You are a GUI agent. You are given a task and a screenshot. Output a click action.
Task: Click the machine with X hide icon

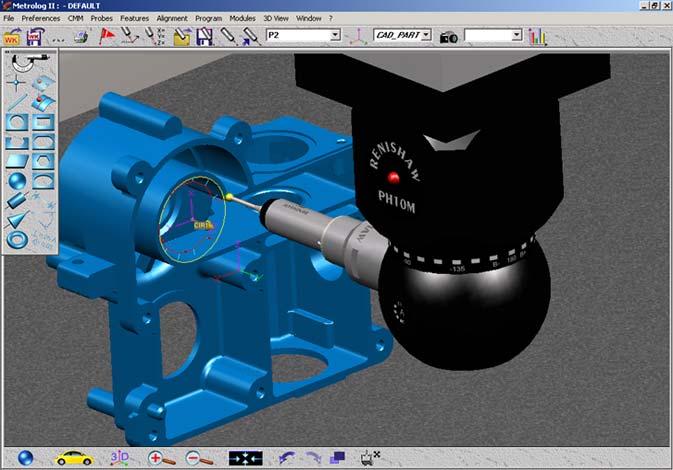[370, 458]
